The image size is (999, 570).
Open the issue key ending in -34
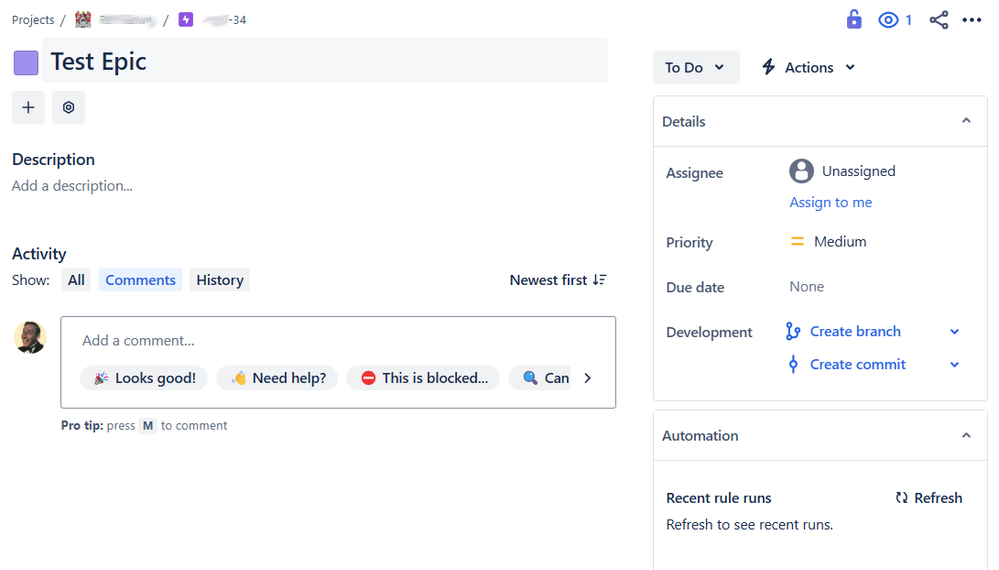[224, 20]
